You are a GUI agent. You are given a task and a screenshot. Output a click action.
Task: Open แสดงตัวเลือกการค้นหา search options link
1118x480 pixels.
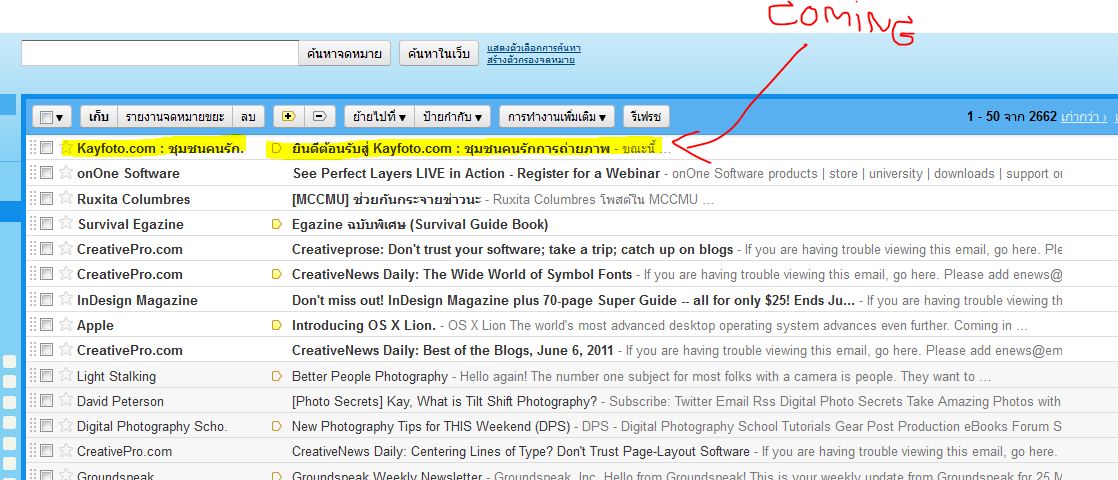tap(533, 48)
